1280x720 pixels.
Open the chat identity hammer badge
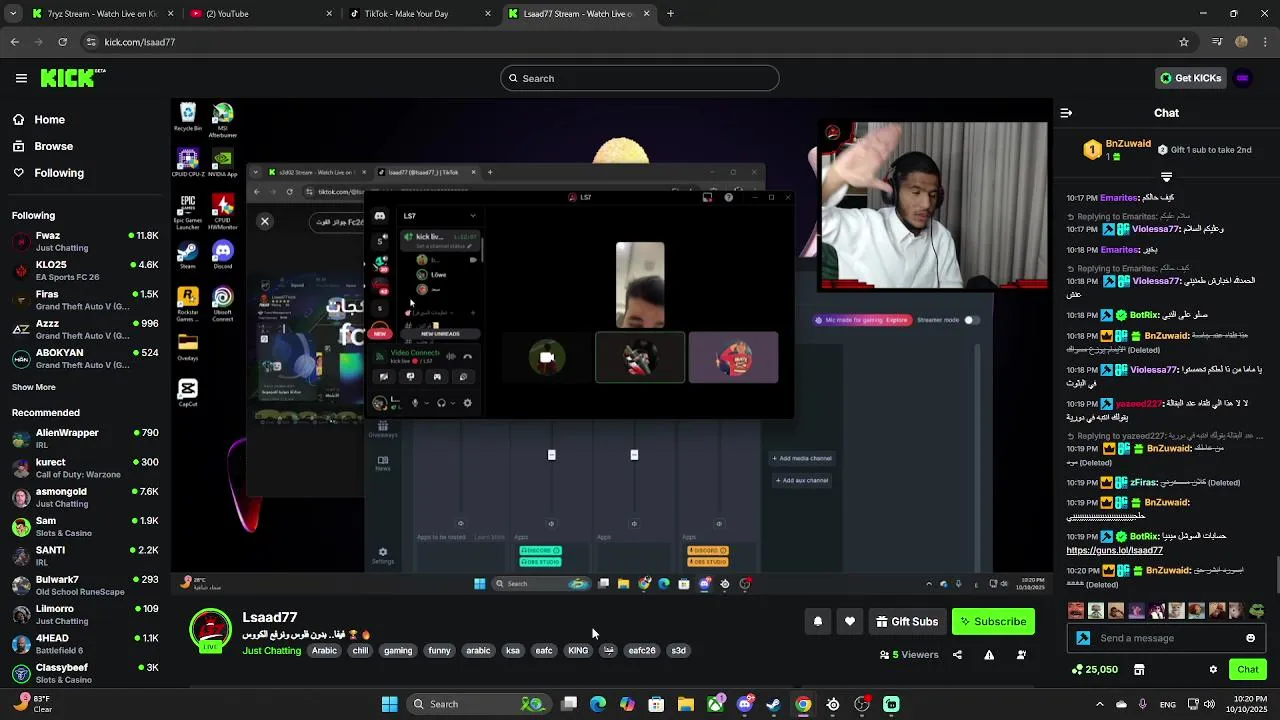pos(1083,638)
